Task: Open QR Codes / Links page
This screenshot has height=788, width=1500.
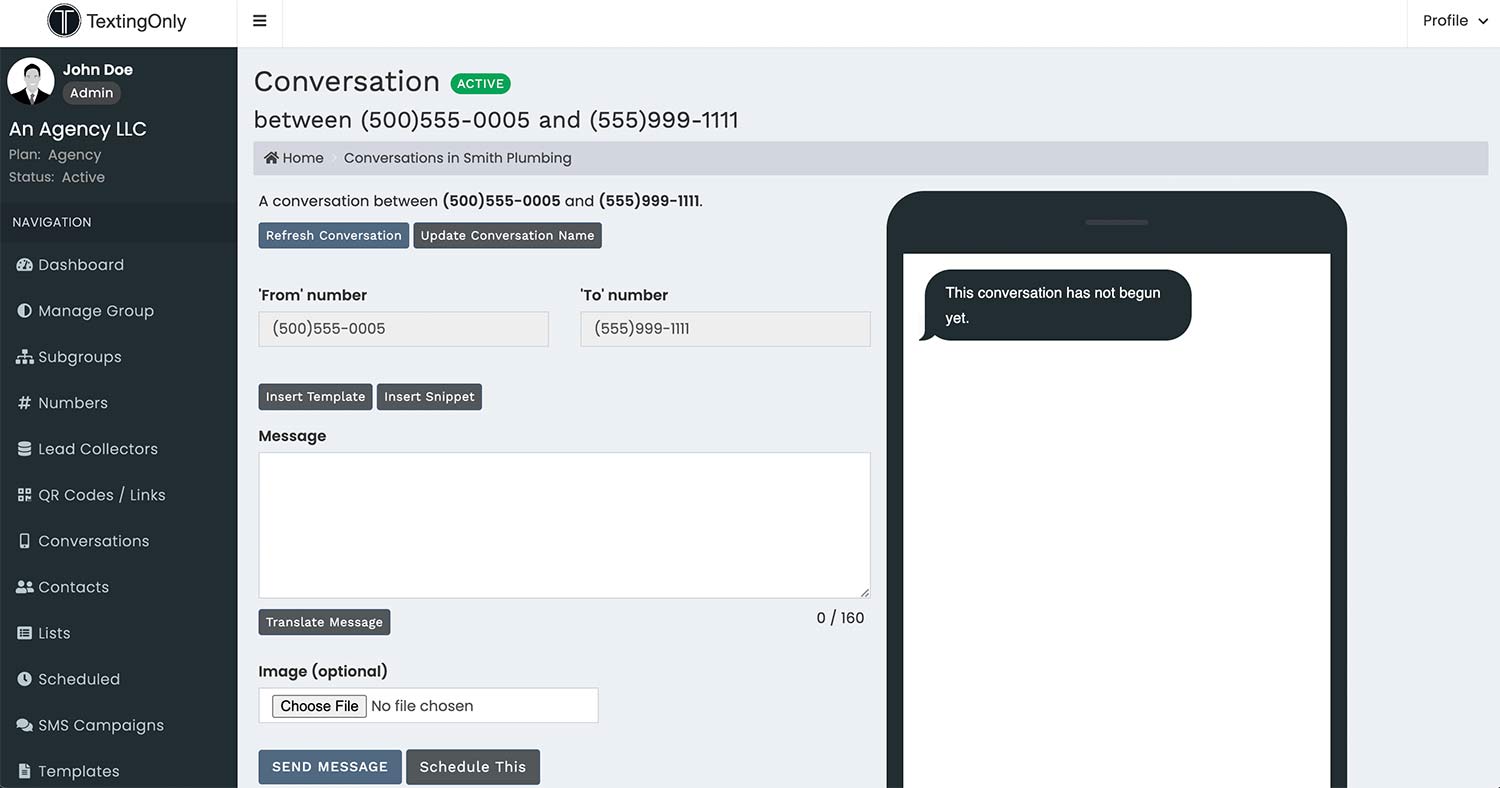Action: coord(101,495)
